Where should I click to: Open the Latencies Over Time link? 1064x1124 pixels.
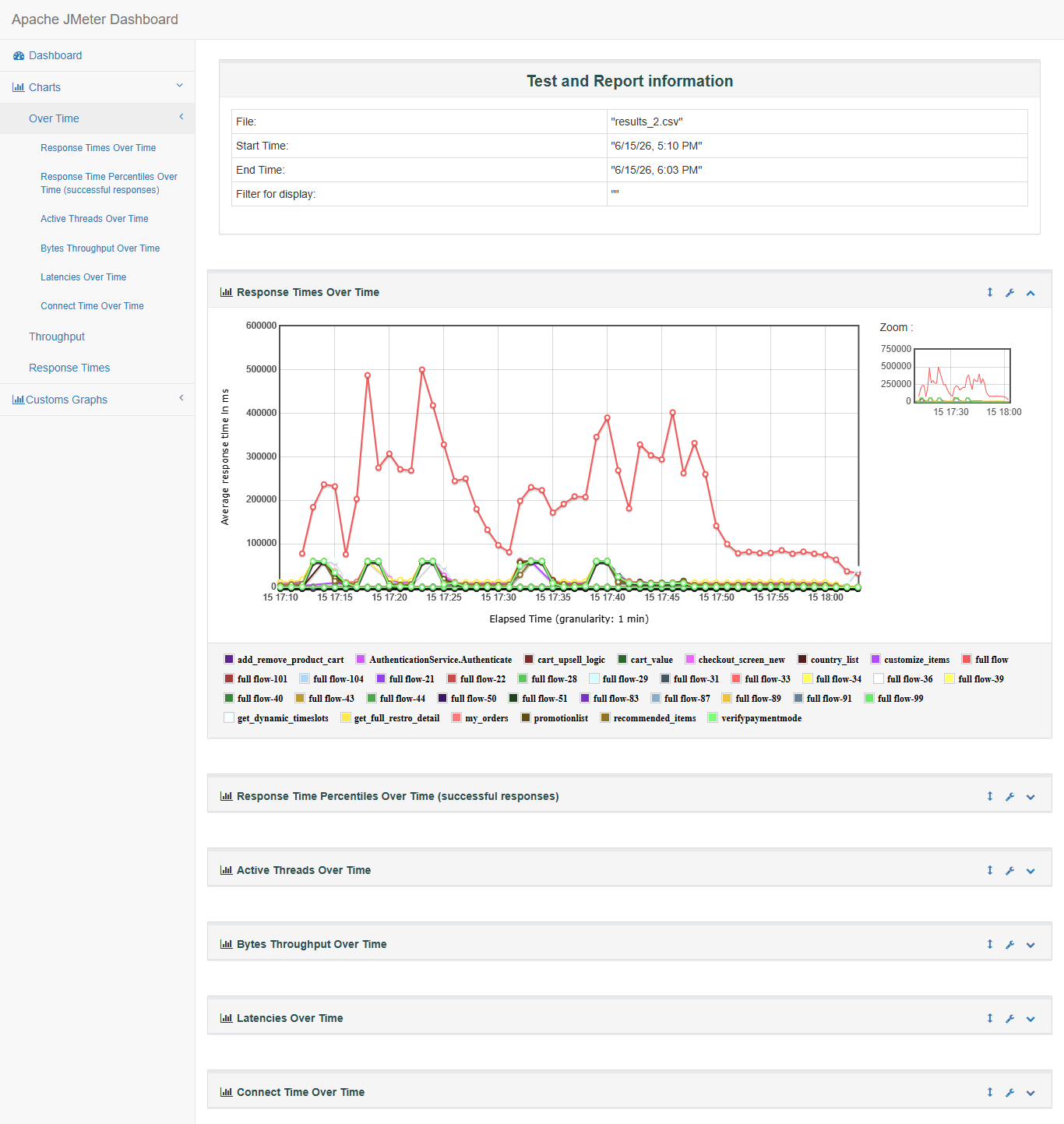83,277
